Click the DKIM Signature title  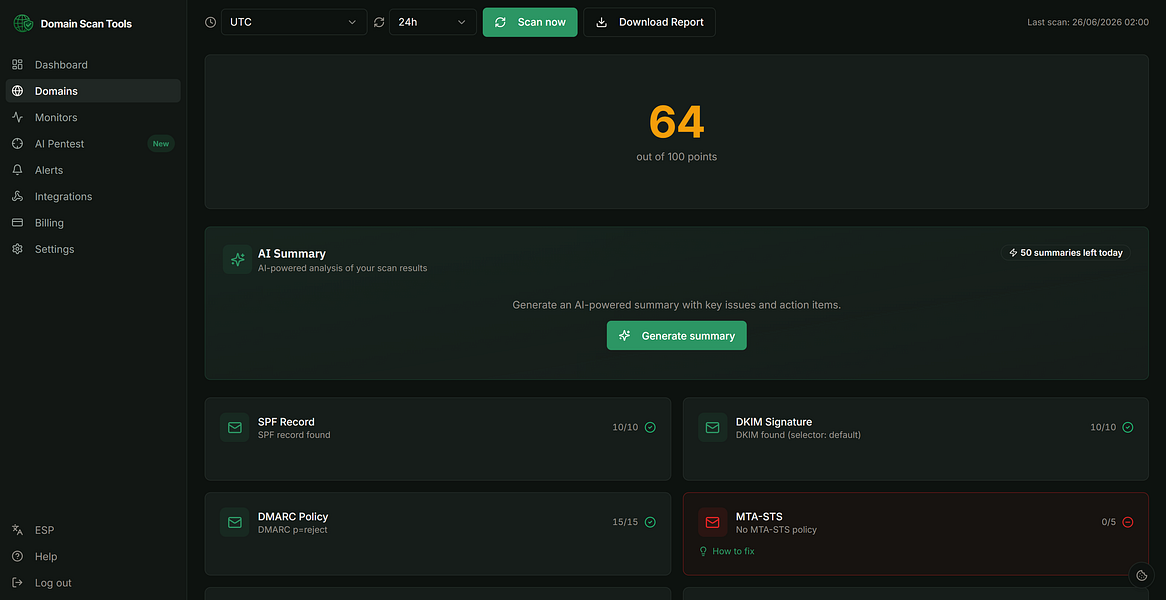click(x=774, y=422)
